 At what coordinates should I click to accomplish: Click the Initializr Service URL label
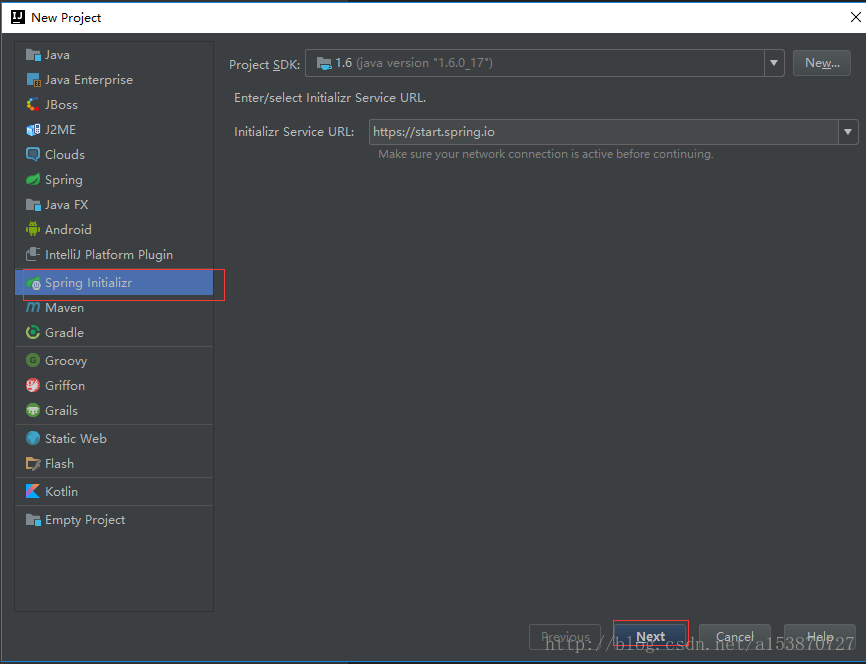[x=294, y=131]
